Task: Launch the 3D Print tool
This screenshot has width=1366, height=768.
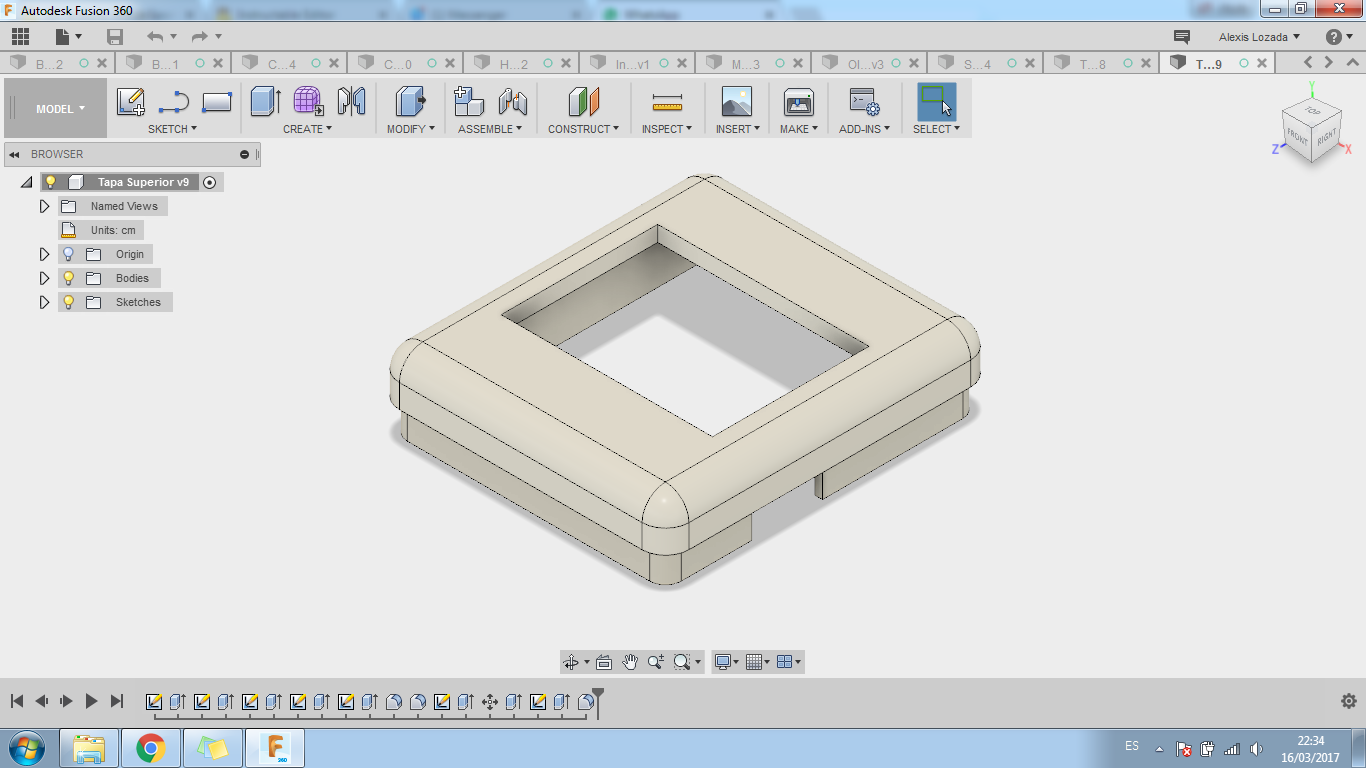Action: (x=799, y=102)
